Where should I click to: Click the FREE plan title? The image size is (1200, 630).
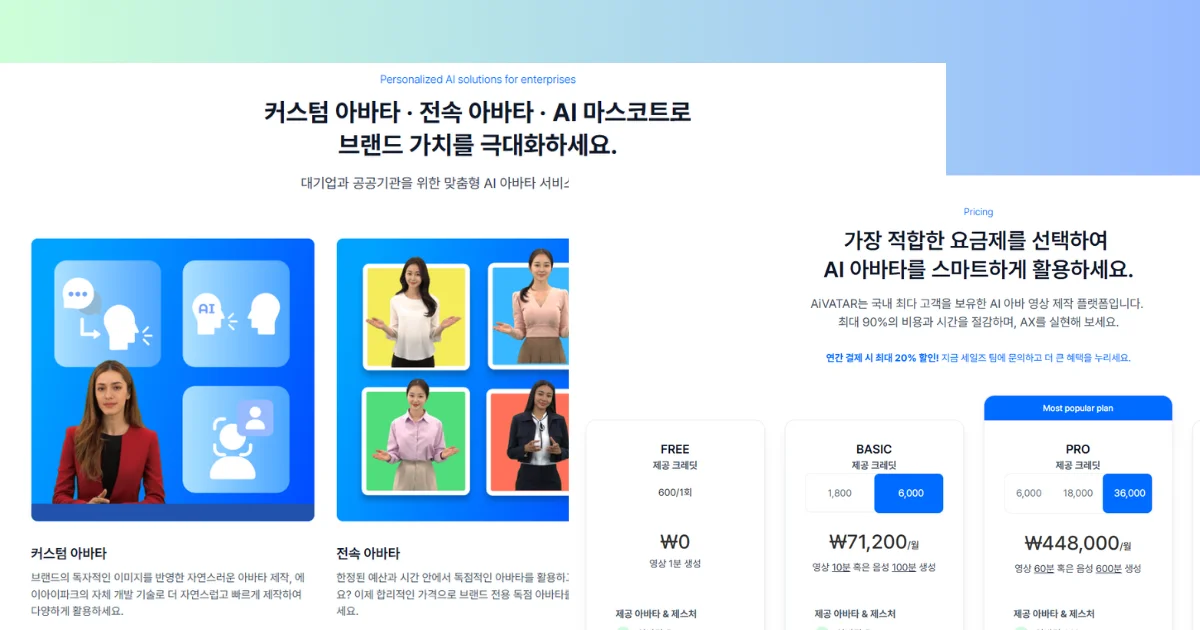[675, 449]
